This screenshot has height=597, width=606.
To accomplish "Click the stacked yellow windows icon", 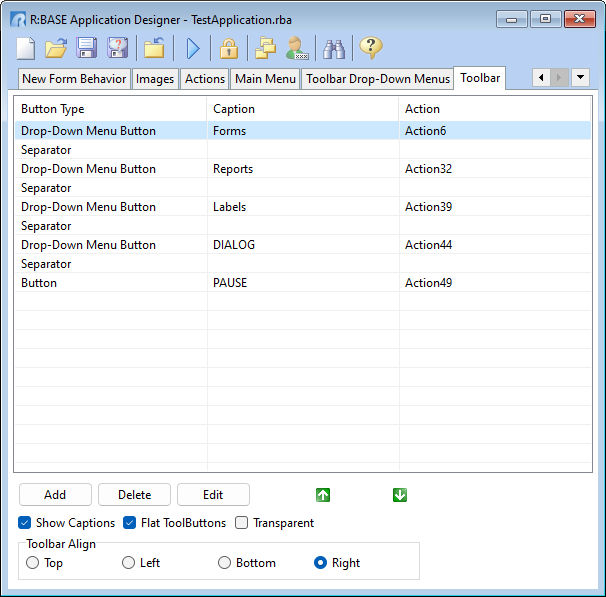I will pyautogui.click(x=266, y=48).
